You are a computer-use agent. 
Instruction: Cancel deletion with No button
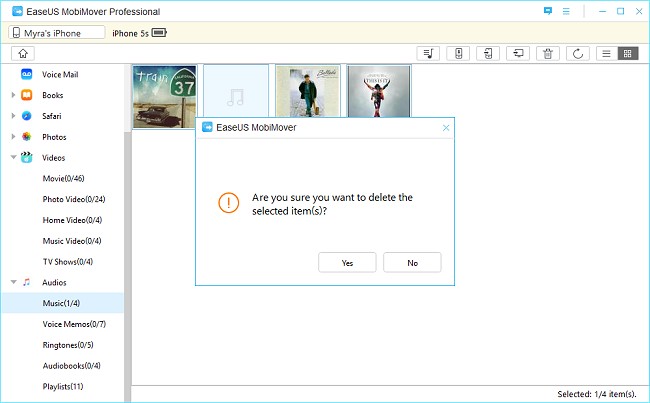(412, 262)
